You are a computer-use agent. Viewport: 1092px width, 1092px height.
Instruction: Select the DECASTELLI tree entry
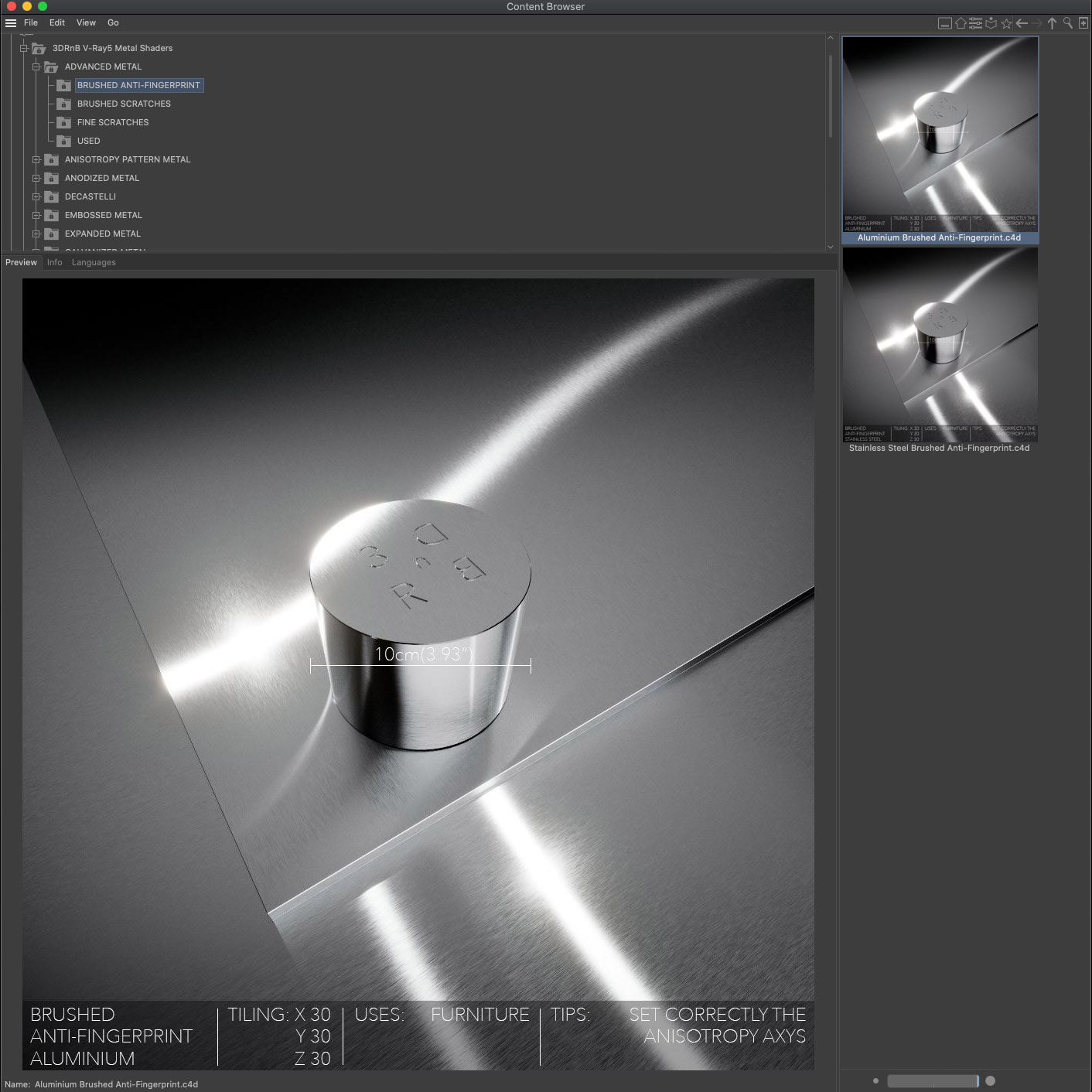coord(90,196)
